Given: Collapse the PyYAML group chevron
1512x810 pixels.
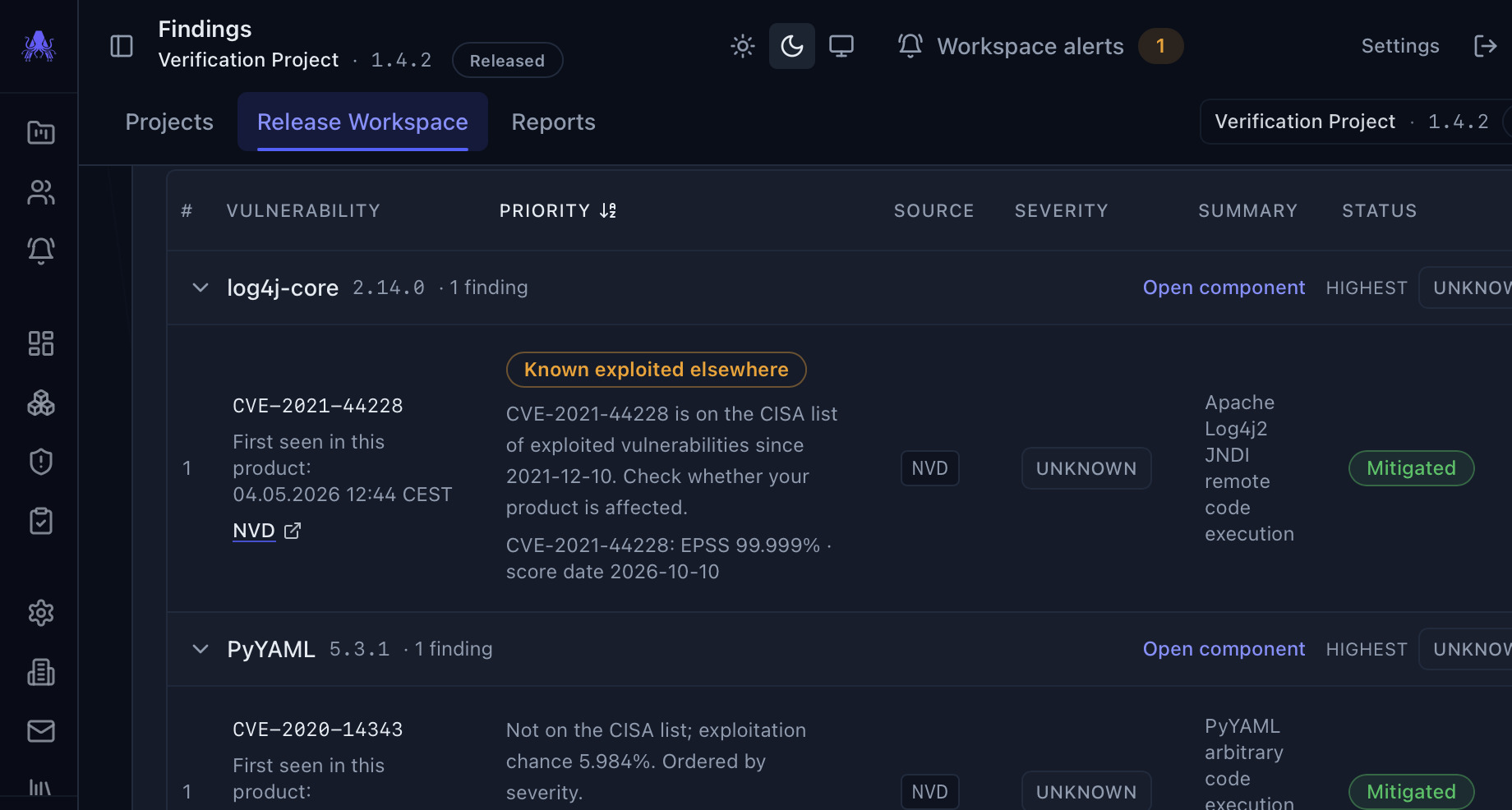Looking at the screenshot, I should (201, 649).
